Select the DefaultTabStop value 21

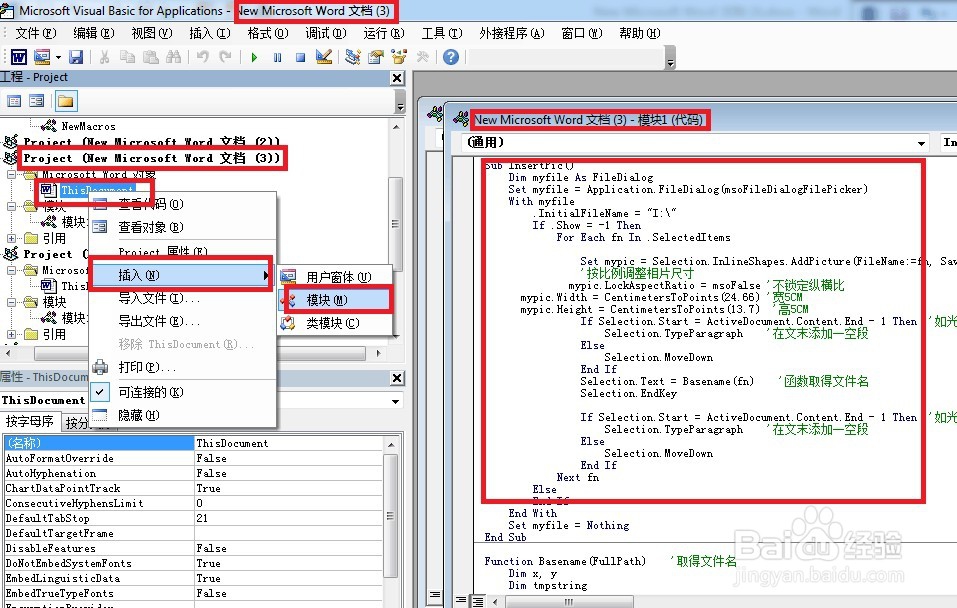[x=289, y=518]
